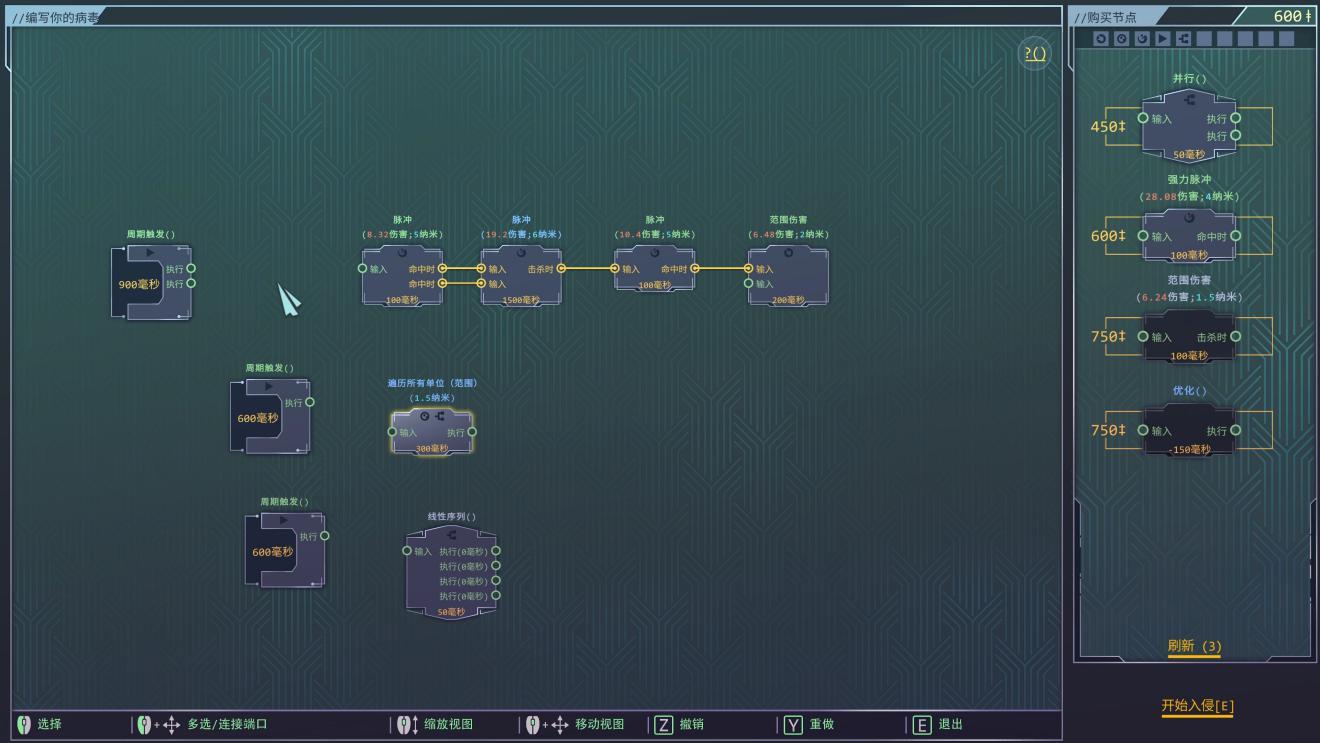The height and width of the screenshot is (743, 1320).
Task: Click 执行 output port of 遍历所有单位 node
Action: [472, 432]
